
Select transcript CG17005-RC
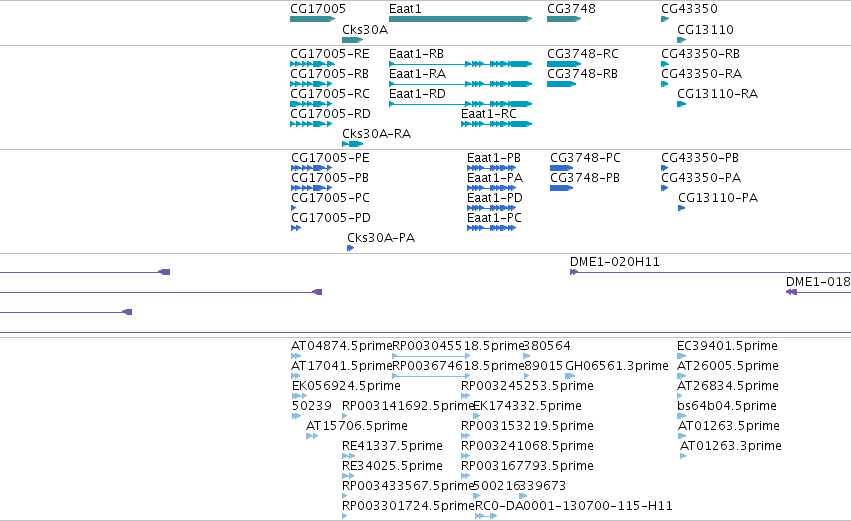pyautogui.click(x=311, y=104)
